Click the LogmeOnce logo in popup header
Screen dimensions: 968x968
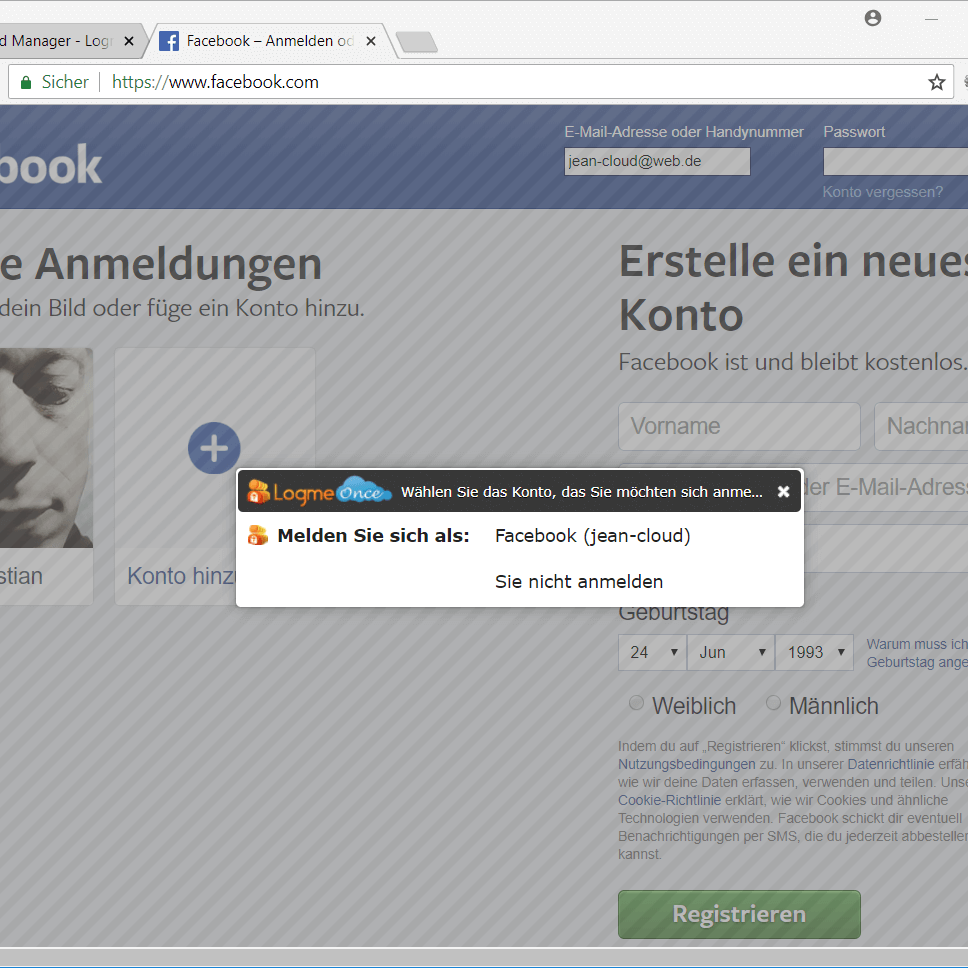point(319,491)
